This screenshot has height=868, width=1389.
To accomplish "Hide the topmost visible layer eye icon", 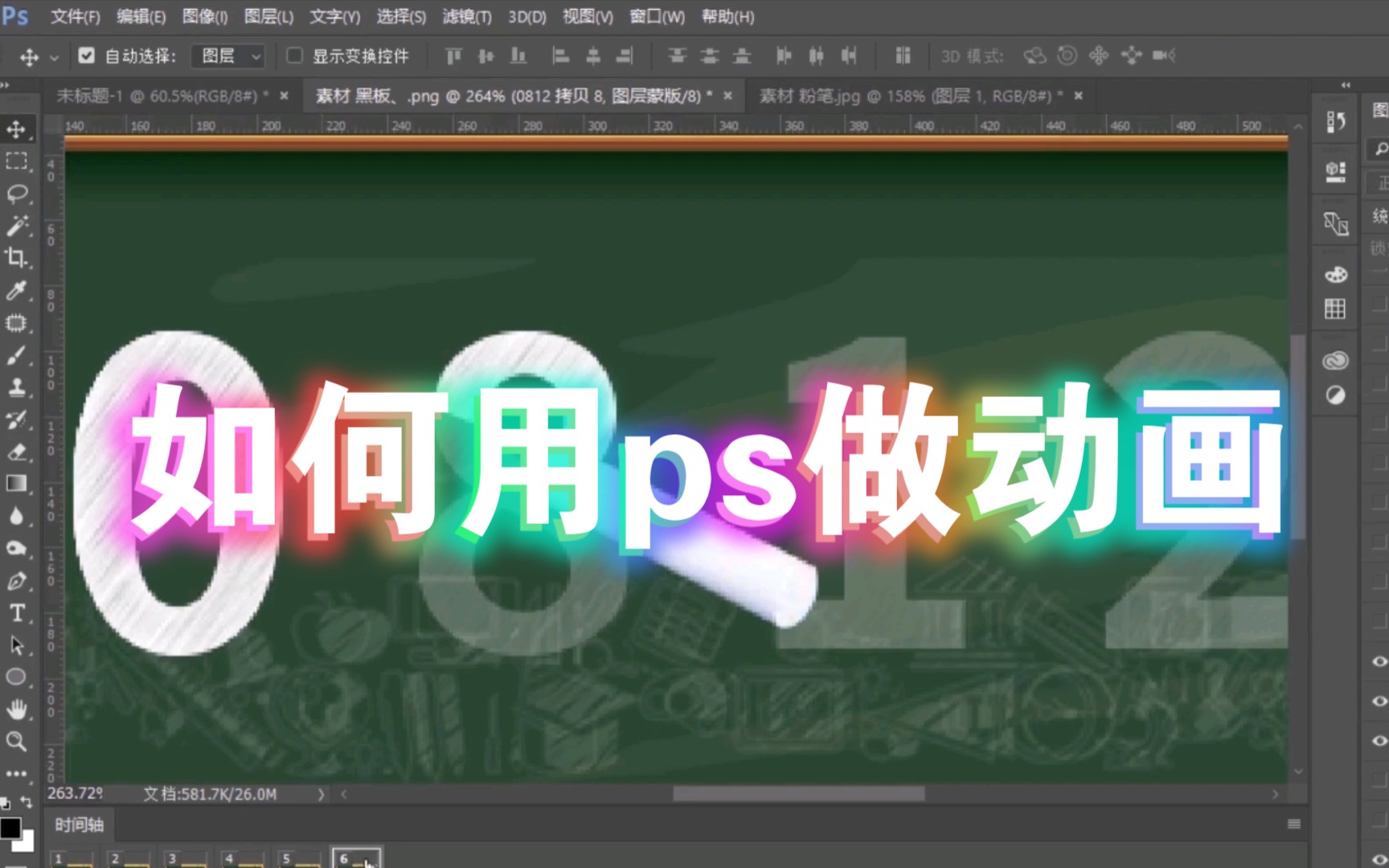I will [1379, 661].
